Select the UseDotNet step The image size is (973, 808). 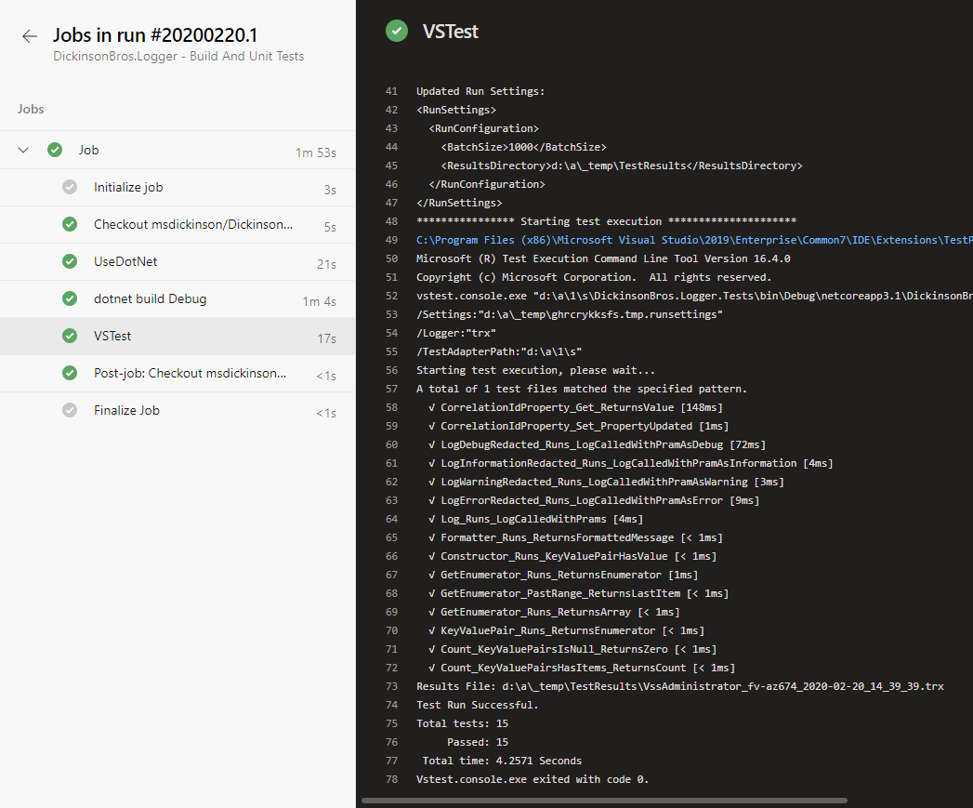(177, 262)
